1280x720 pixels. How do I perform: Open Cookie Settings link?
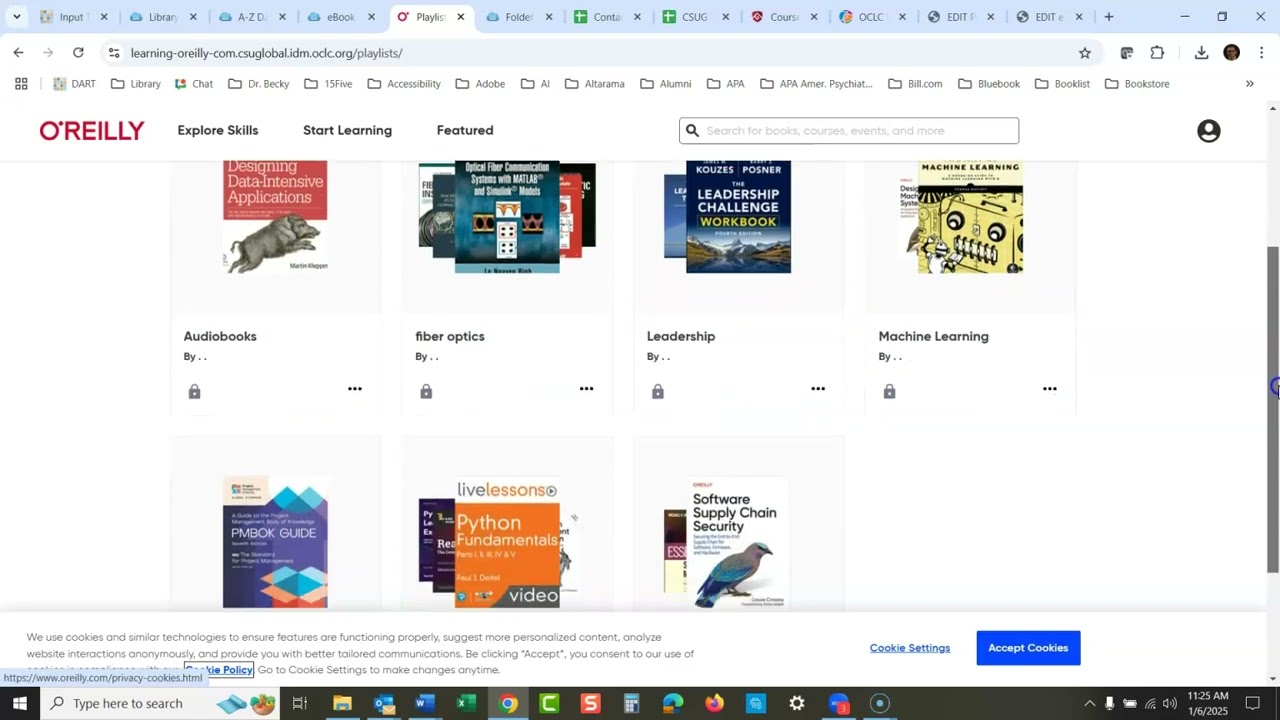pos(910,648)
